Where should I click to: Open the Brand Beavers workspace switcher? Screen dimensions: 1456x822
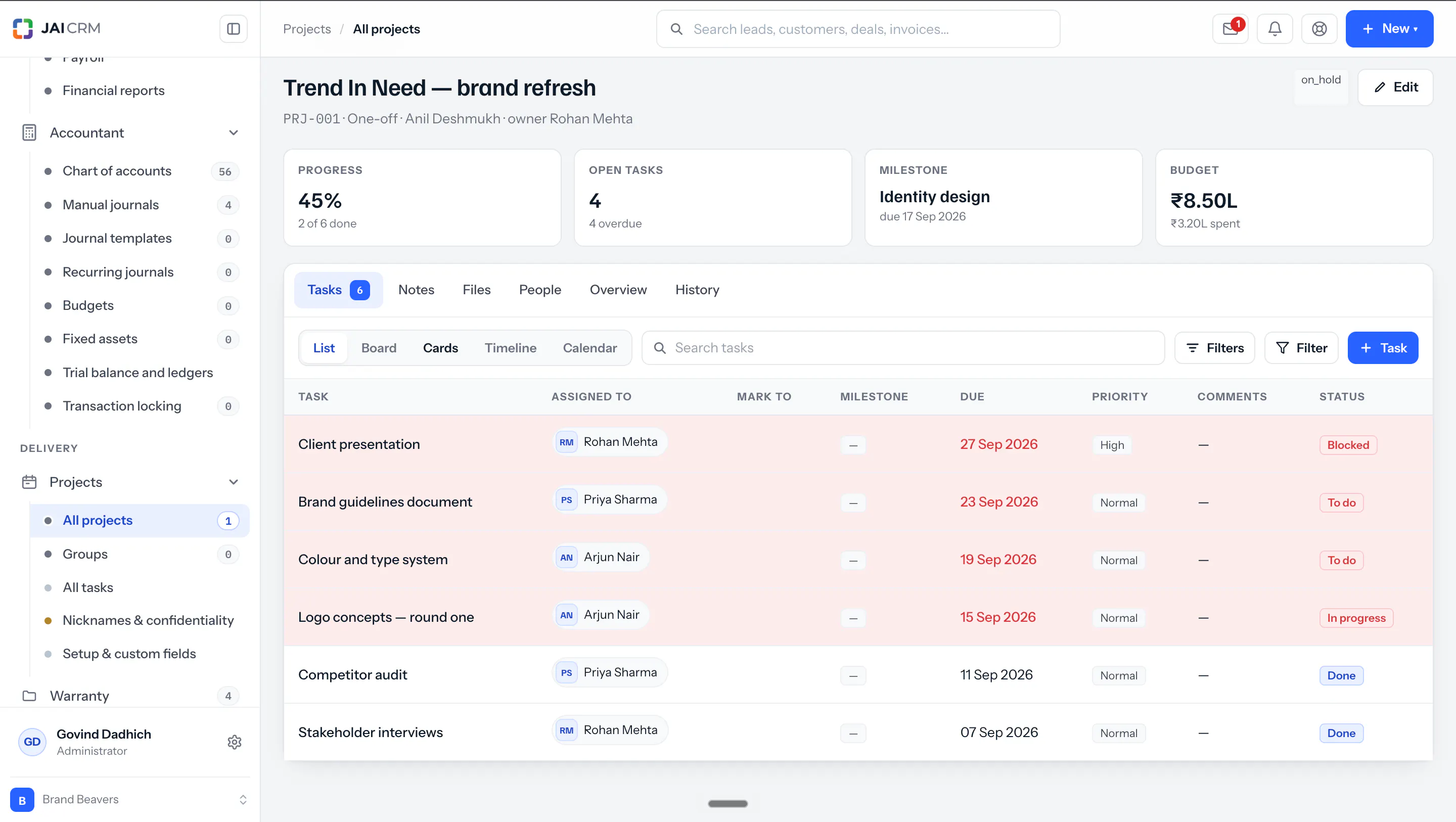tap(130, 799)
